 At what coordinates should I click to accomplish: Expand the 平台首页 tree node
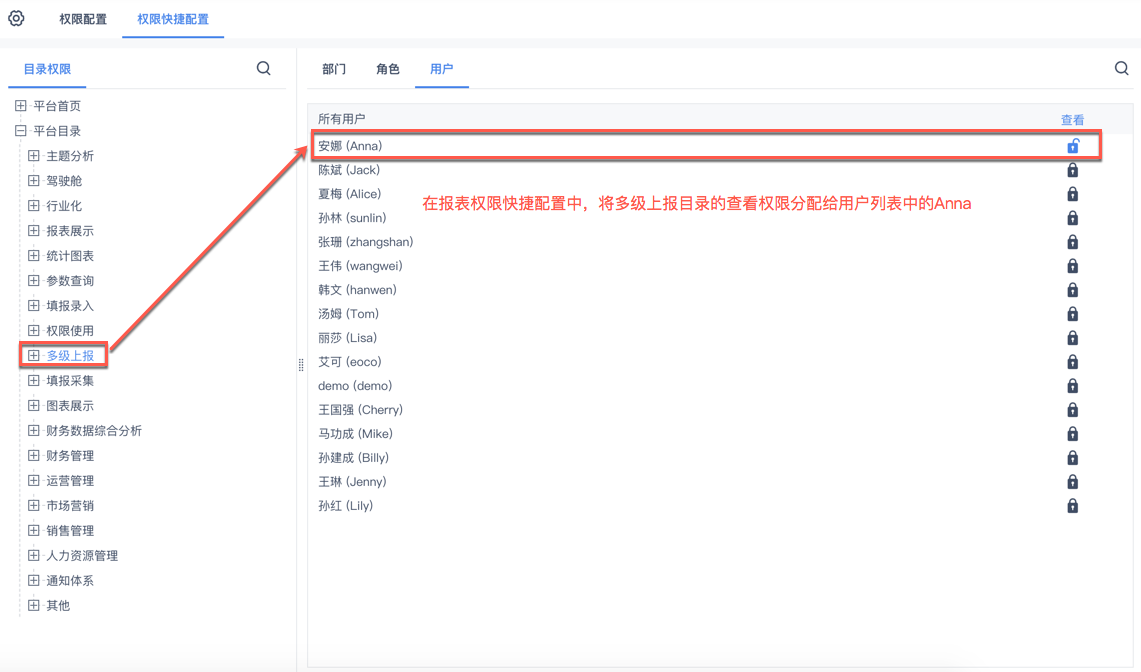pos(20,106)
